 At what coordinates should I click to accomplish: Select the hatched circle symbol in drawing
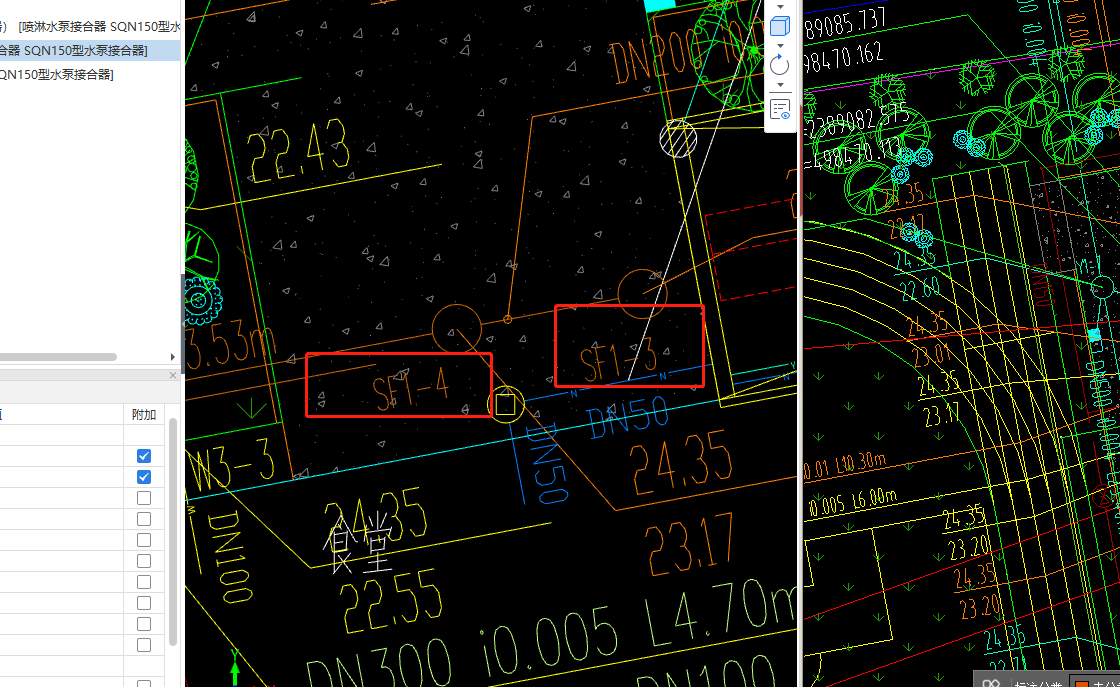[678, 139]
